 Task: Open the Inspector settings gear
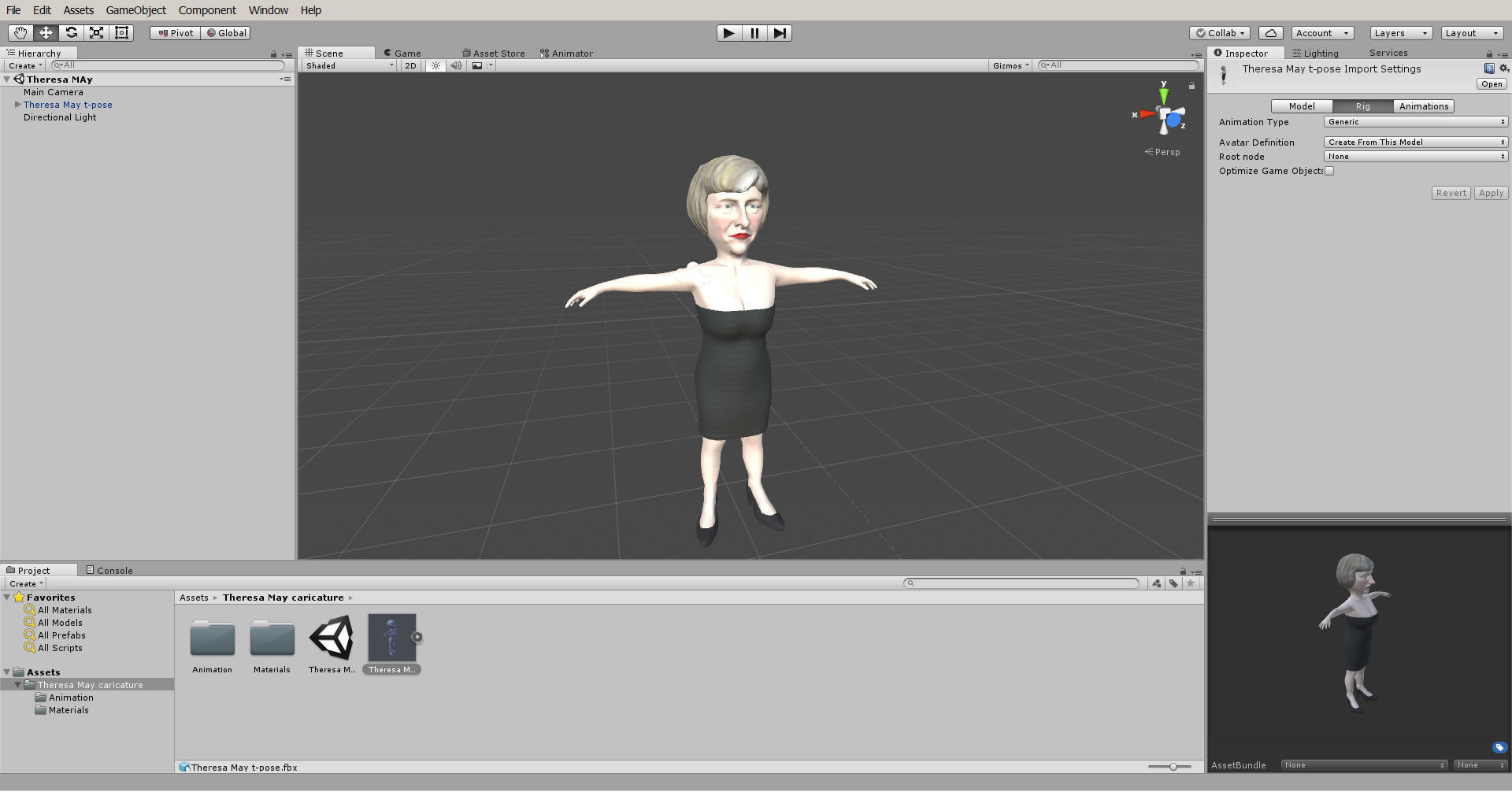click(x=1503, y=68)
